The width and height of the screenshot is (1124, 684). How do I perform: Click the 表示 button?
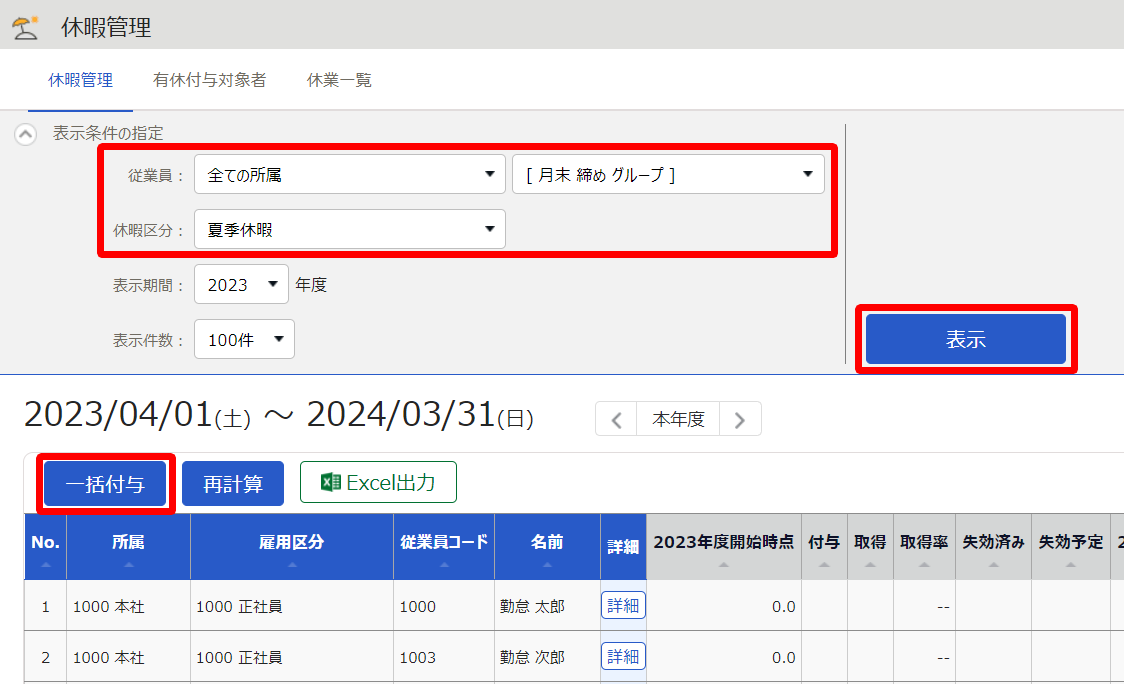click(x=966, y=339)
